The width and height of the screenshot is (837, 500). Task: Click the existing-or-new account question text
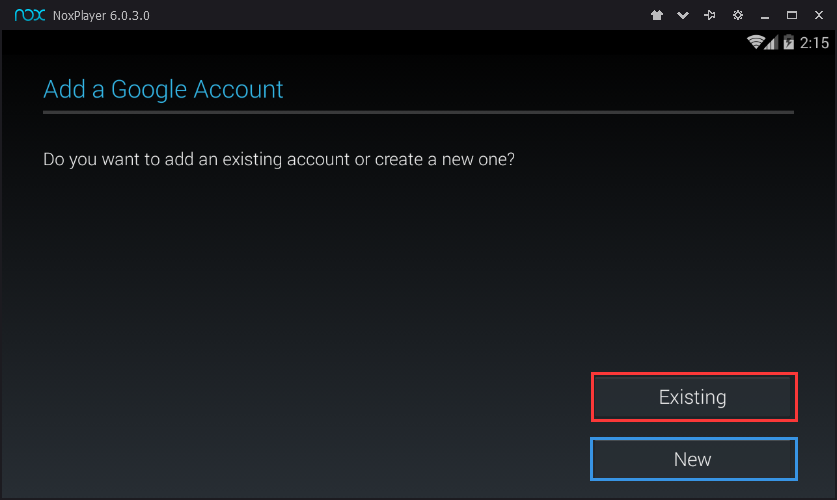coord(279,160)
